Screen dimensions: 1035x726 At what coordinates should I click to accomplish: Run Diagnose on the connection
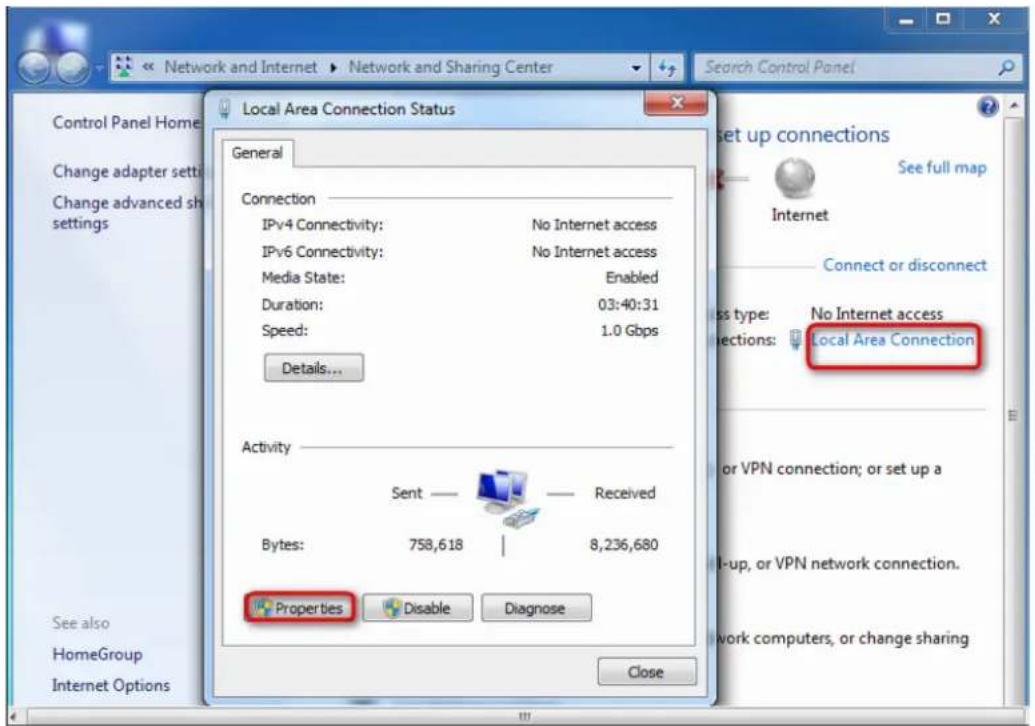point(536,608)
